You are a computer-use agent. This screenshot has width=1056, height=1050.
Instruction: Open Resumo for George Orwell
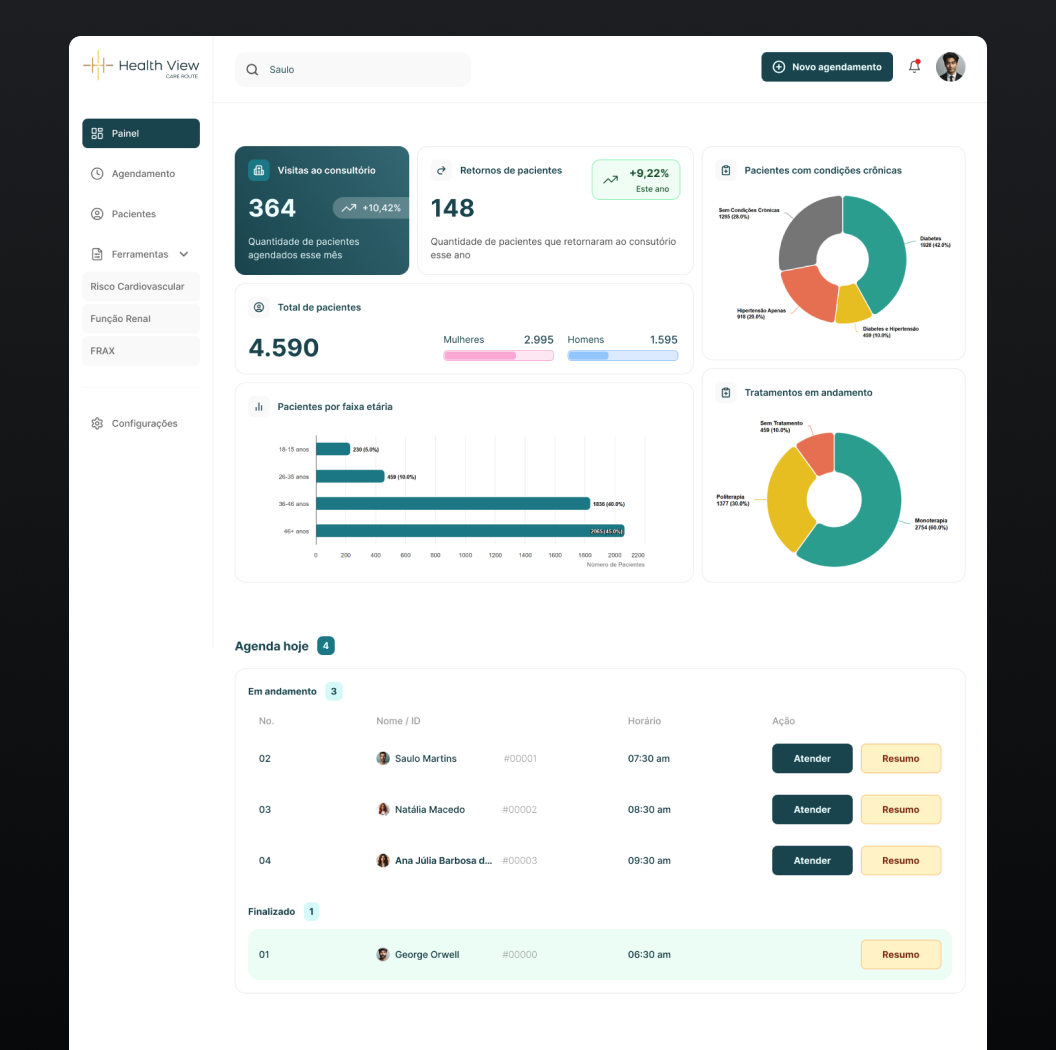pyautogui.click(x=900, y=955)
